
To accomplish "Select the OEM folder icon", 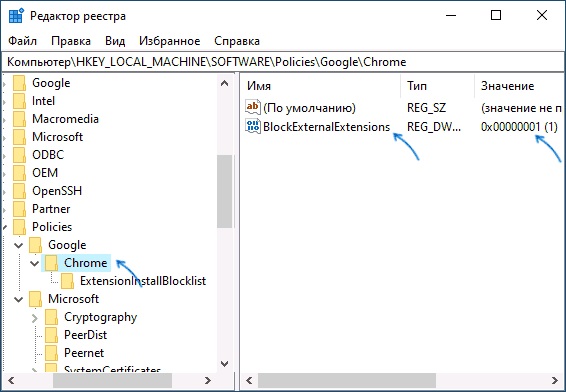I will pyautogui.click(x=19, y=173).
